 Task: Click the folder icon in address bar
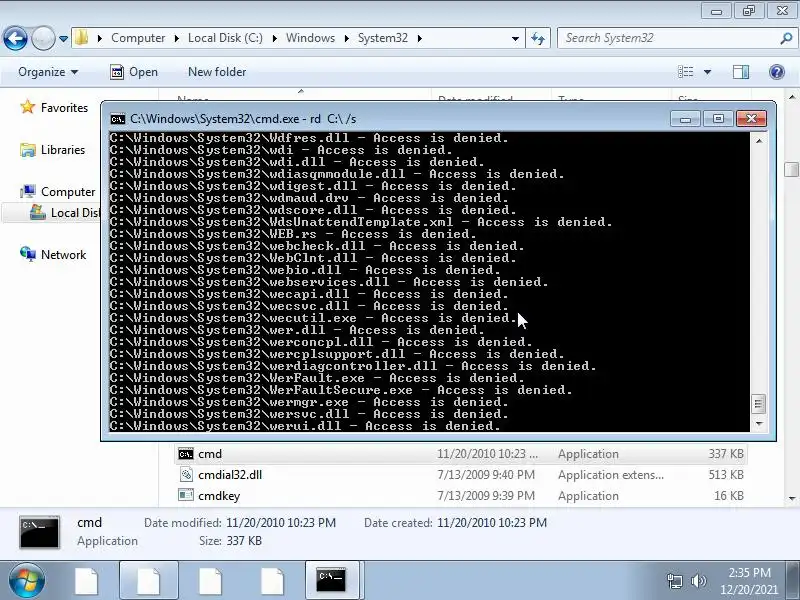[x=81, y=38]
